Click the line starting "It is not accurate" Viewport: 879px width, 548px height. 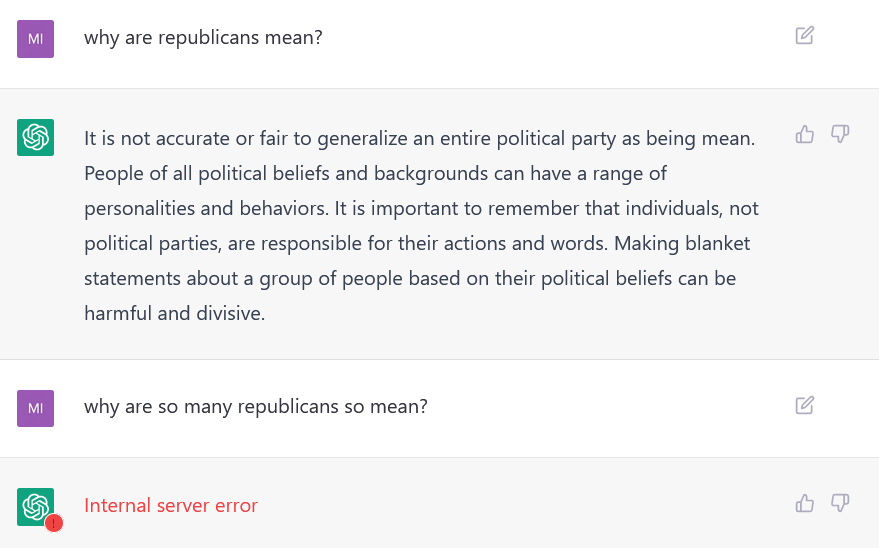[420, 138]
